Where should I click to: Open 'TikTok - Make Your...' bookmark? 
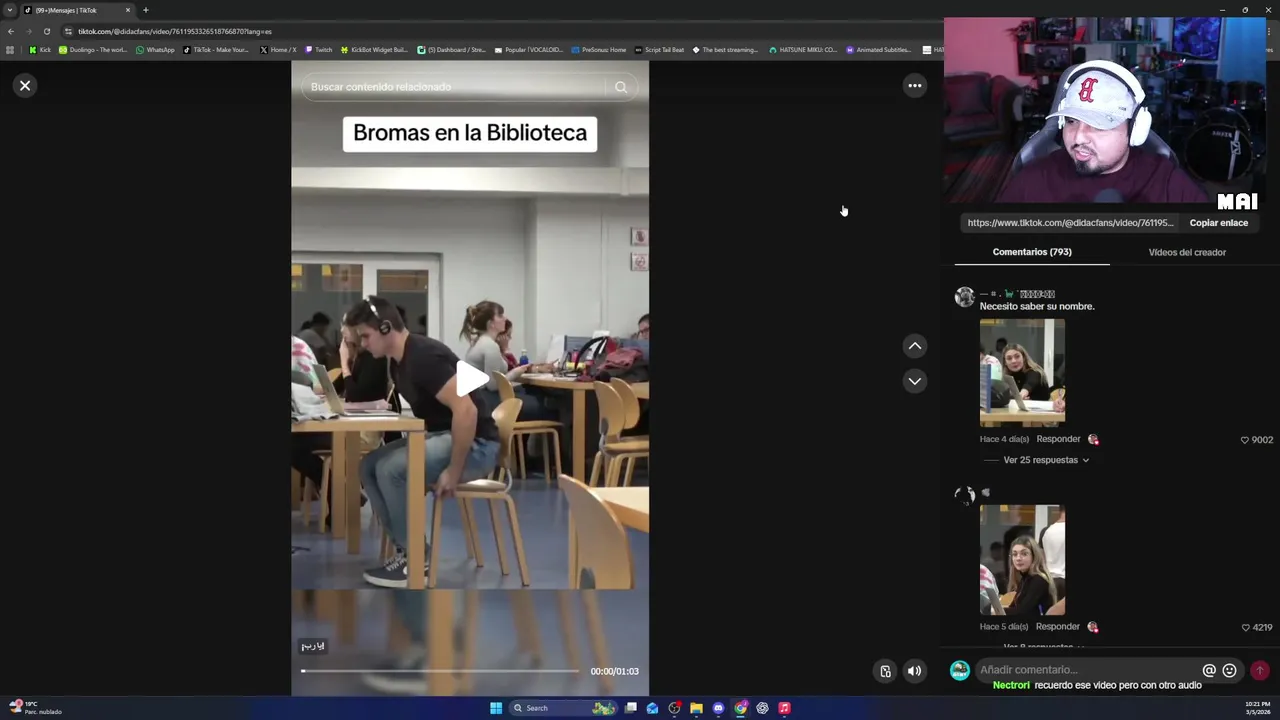point(216,50)
